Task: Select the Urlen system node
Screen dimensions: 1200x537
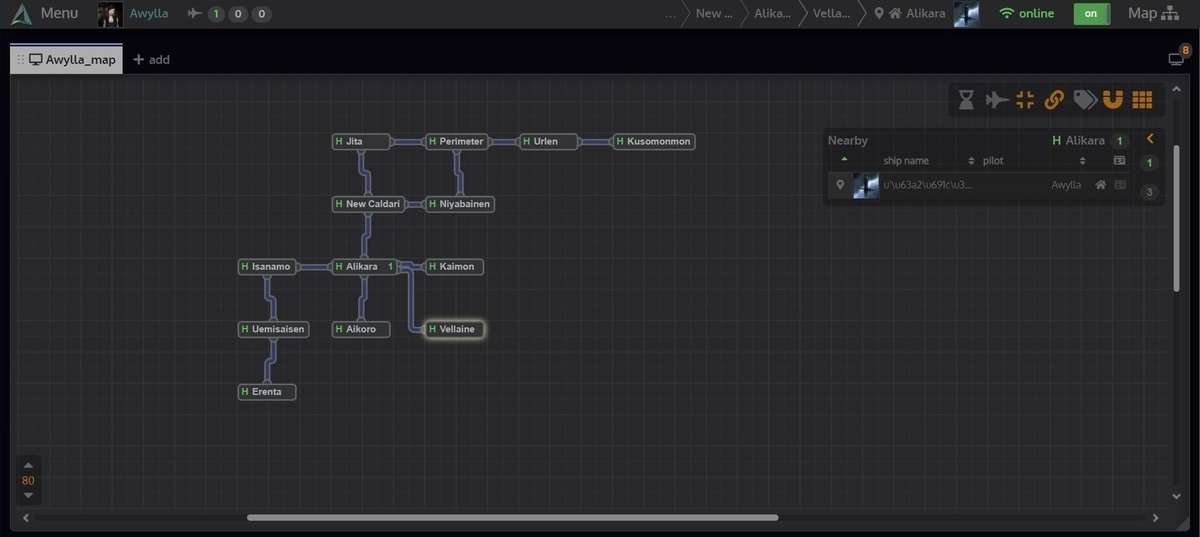Action: (548, 141)
